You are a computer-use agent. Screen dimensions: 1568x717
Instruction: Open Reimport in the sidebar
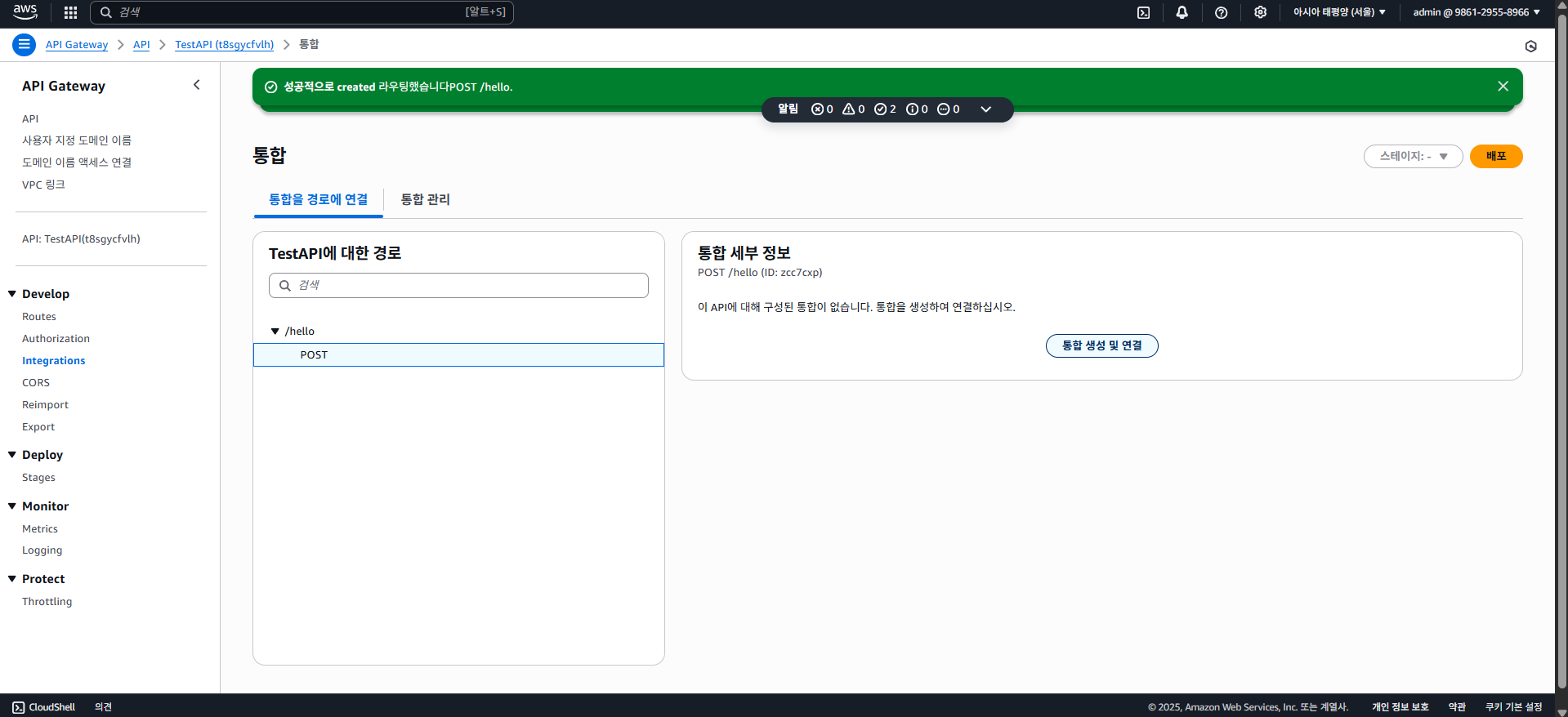(45, 405)
